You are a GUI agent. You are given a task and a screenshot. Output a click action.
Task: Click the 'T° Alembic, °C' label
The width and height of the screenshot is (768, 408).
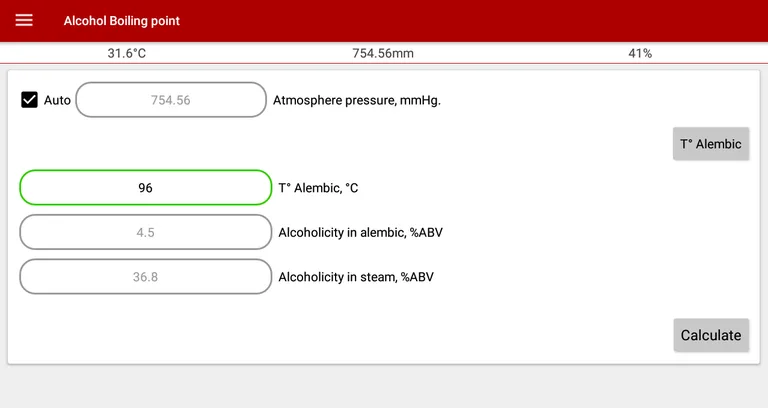click(x=318, y=188)
